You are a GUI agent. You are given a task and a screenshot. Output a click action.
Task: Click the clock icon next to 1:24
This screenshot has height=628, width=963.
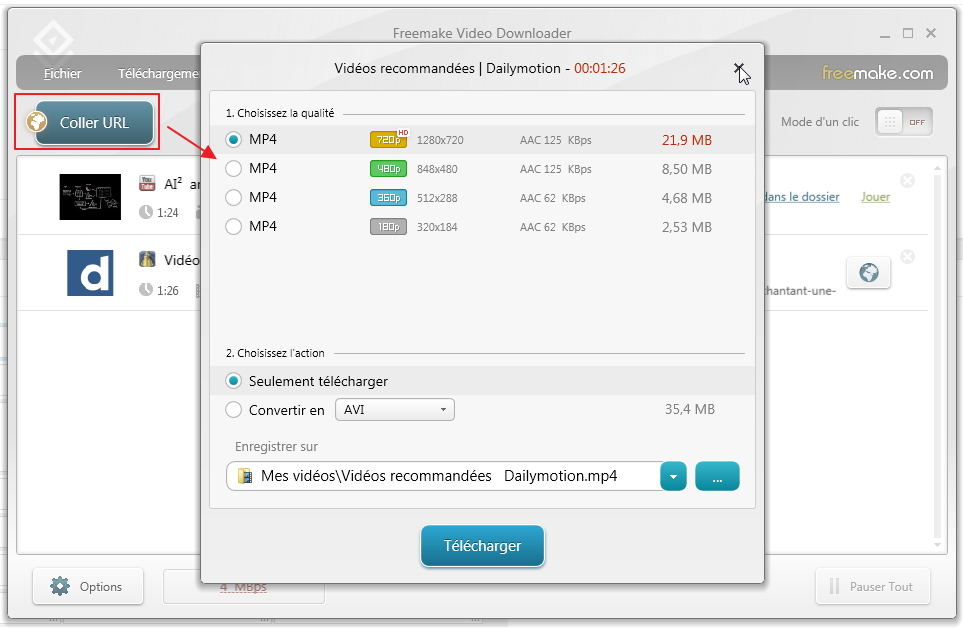pos(146,212)
